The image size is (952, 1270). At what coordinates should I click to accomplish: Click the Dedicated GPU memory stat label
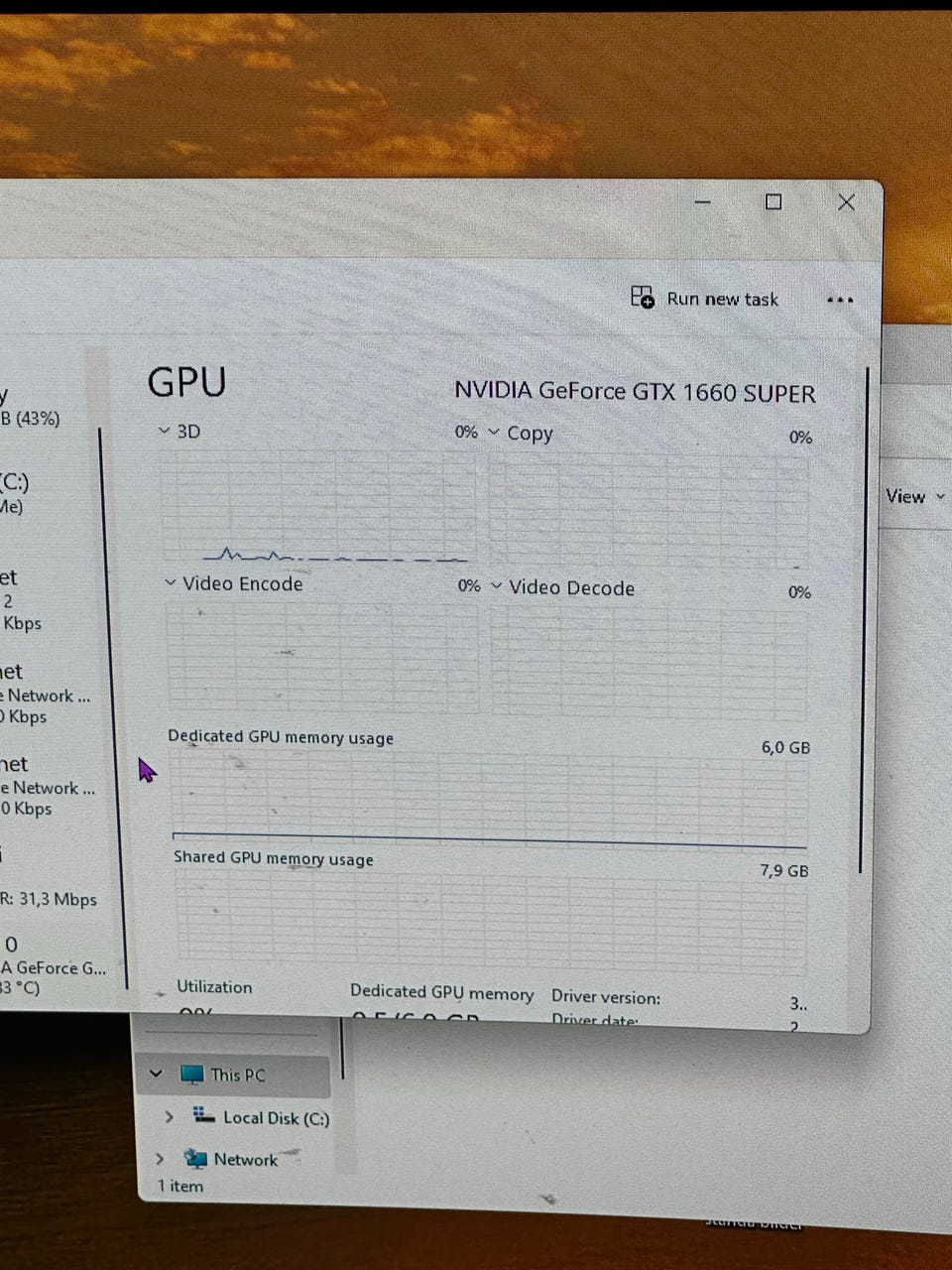pyautogui.click(x=441, y=992)
